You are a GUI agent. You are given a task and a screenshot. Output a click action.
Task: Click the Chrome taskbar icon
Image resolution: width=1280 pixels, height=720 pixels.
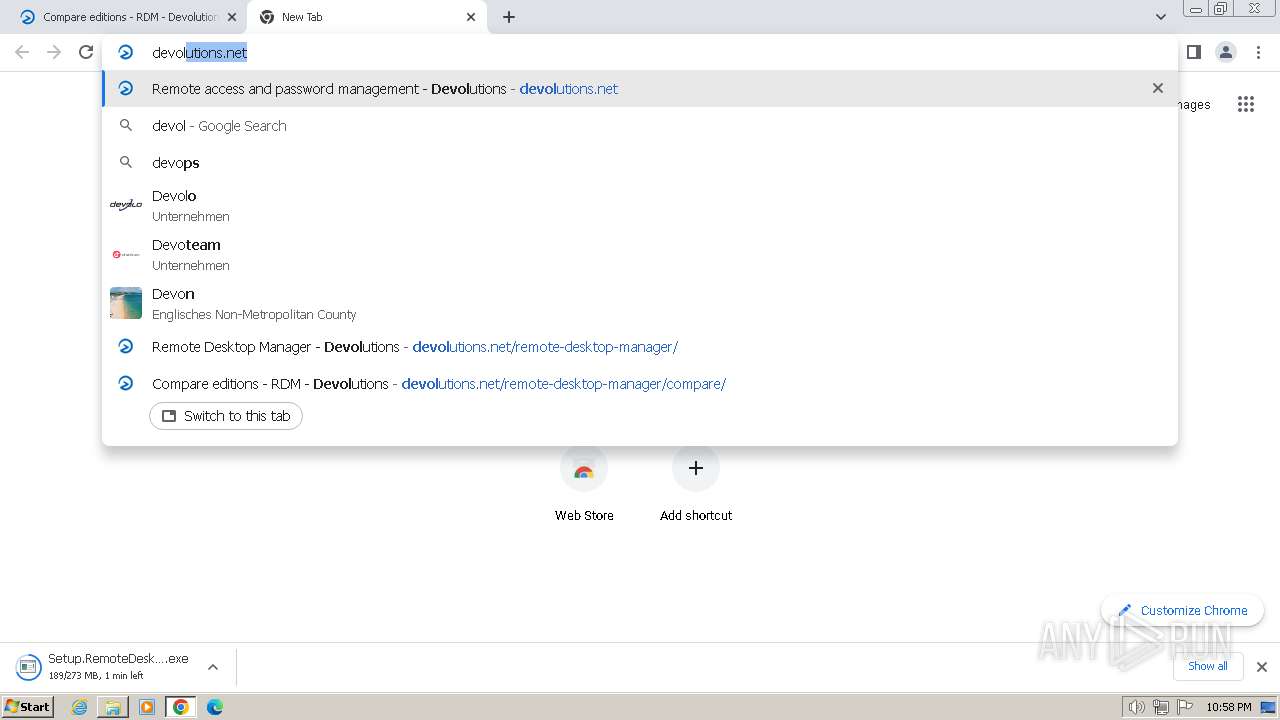[x=180, y=707]
